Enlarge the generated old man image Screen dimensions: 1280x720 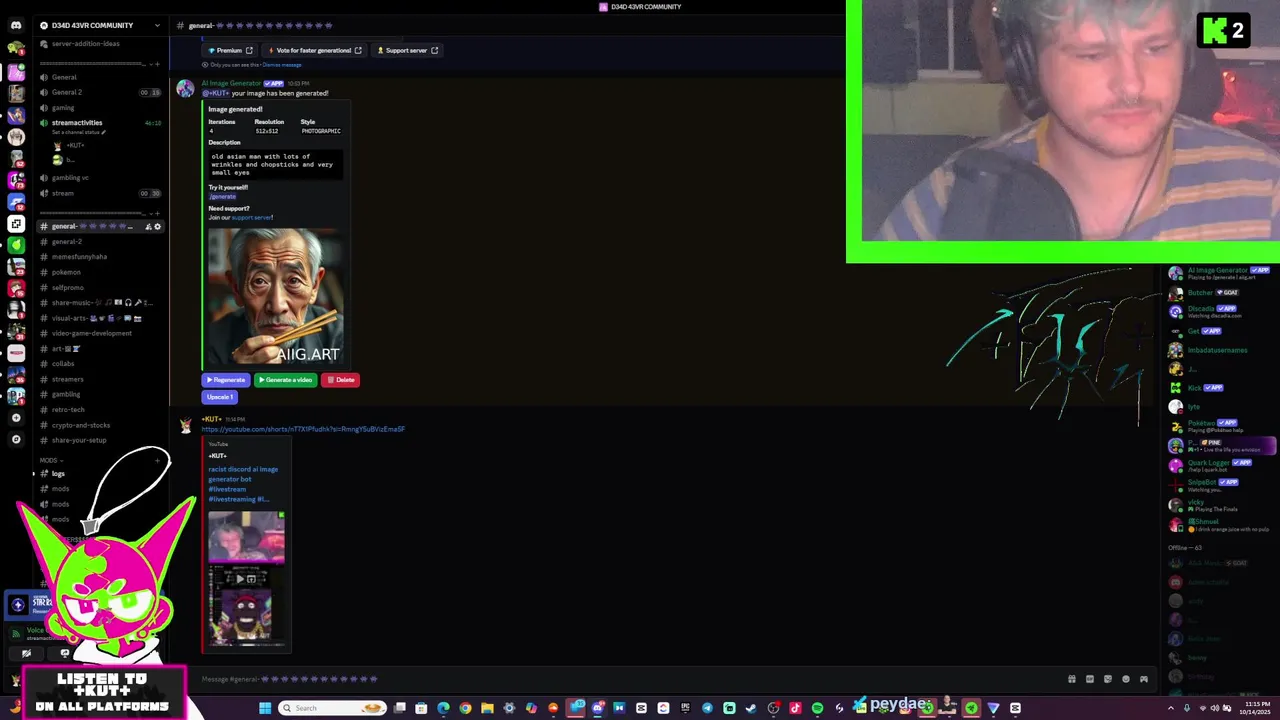coord(276,297)
